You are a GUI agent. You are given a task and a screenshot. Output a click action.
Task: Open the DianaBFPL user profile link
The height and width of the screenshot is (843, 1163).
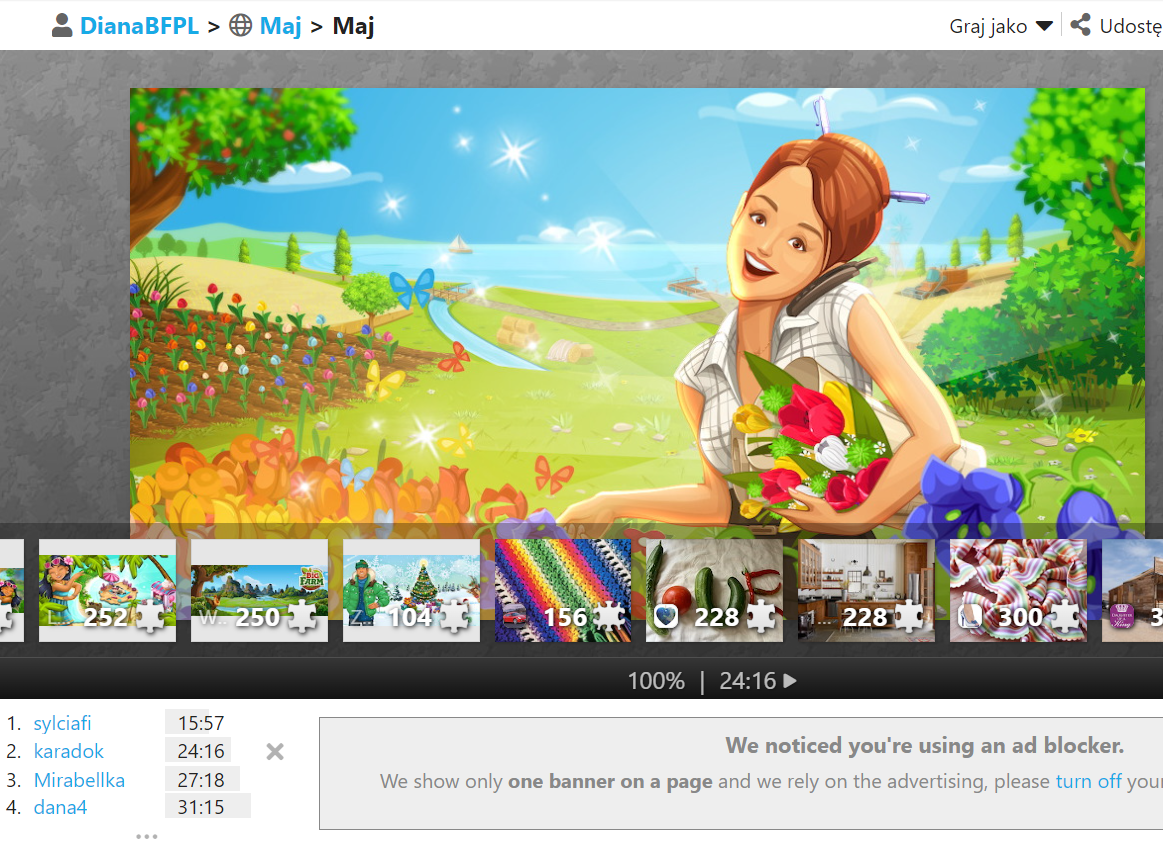[139, 26]
